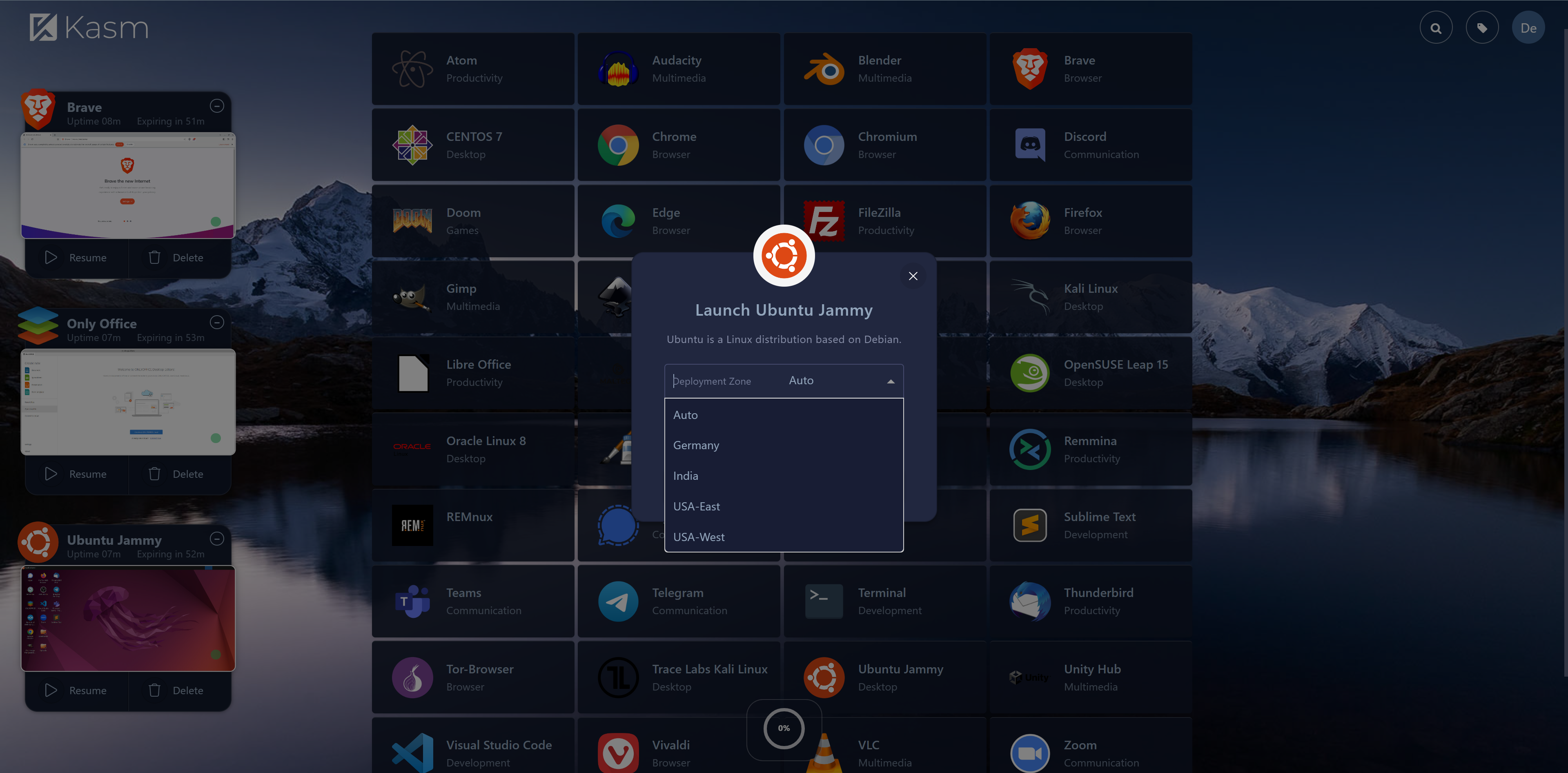Launch OpenSUSE Leap 15 icon
This screenshot has width=1568, height=773.
[x=1030, y=373]
